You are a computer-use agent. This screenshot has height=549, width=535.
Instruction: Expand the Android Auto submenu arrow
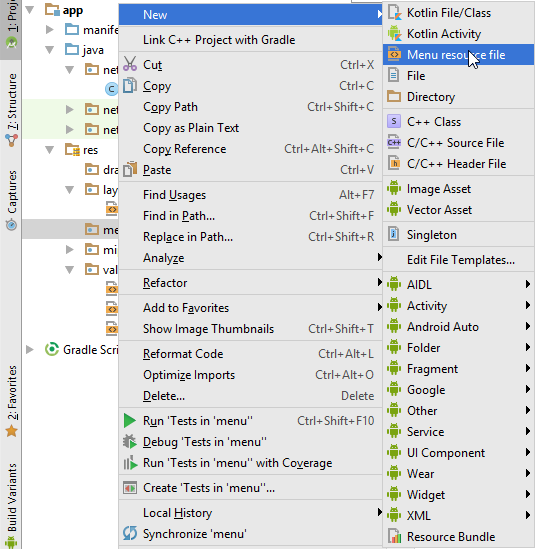click(528, 326)
